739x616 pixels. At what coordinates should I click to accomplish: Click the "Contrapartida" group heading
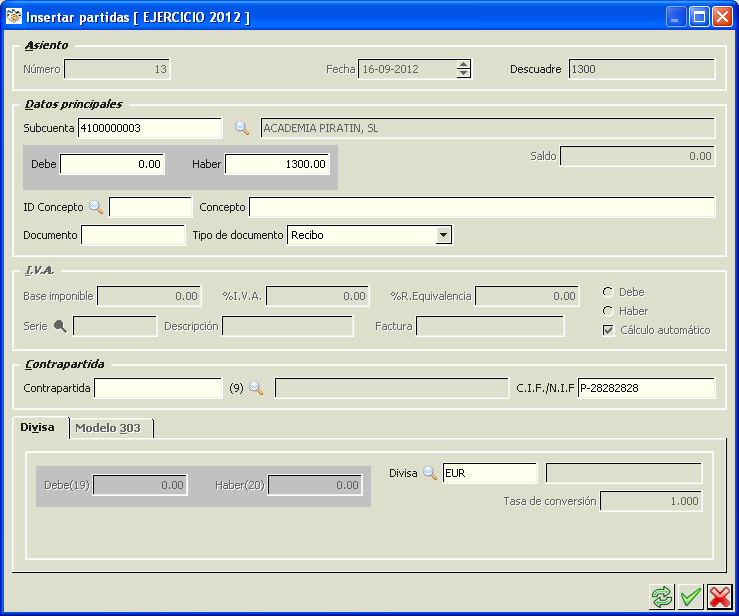click(65, 364)
